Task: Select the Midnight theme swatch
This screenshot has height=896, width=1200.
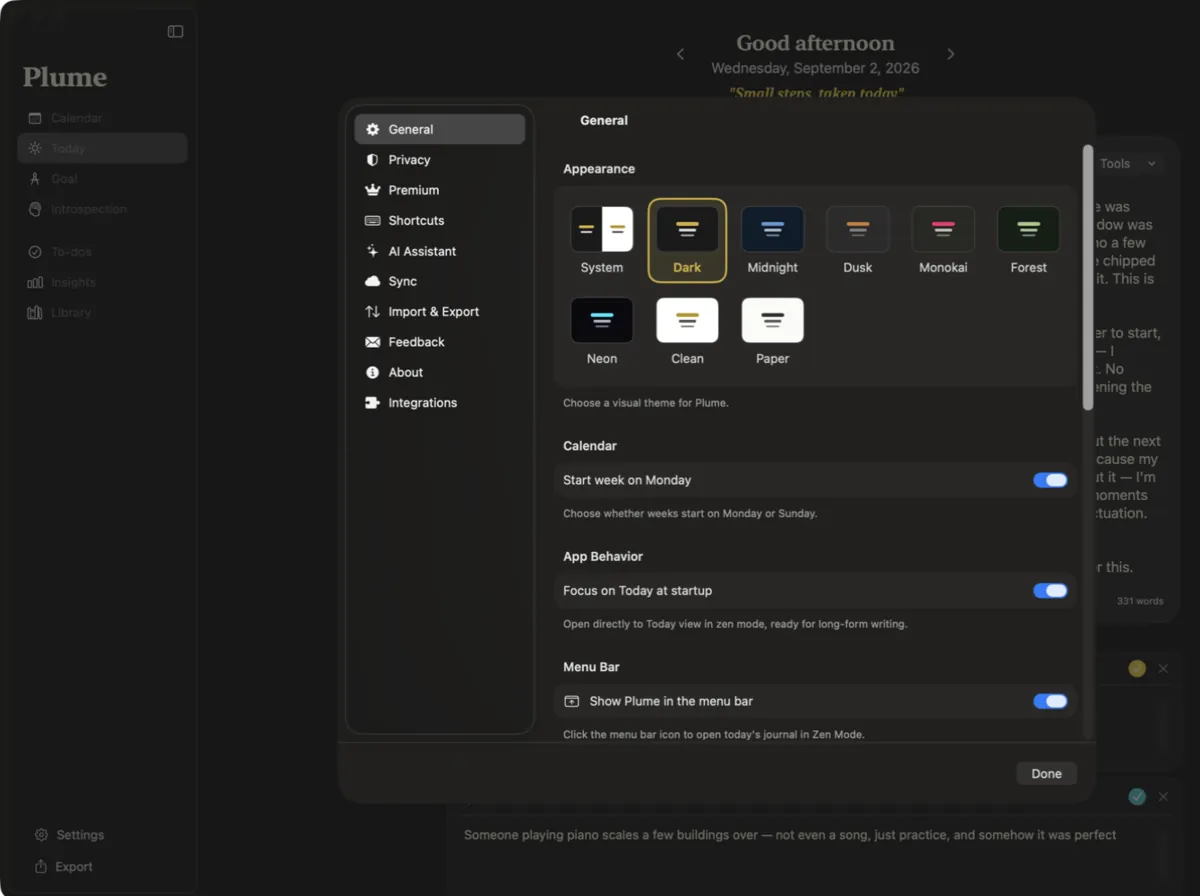Action: coord(772,229)
